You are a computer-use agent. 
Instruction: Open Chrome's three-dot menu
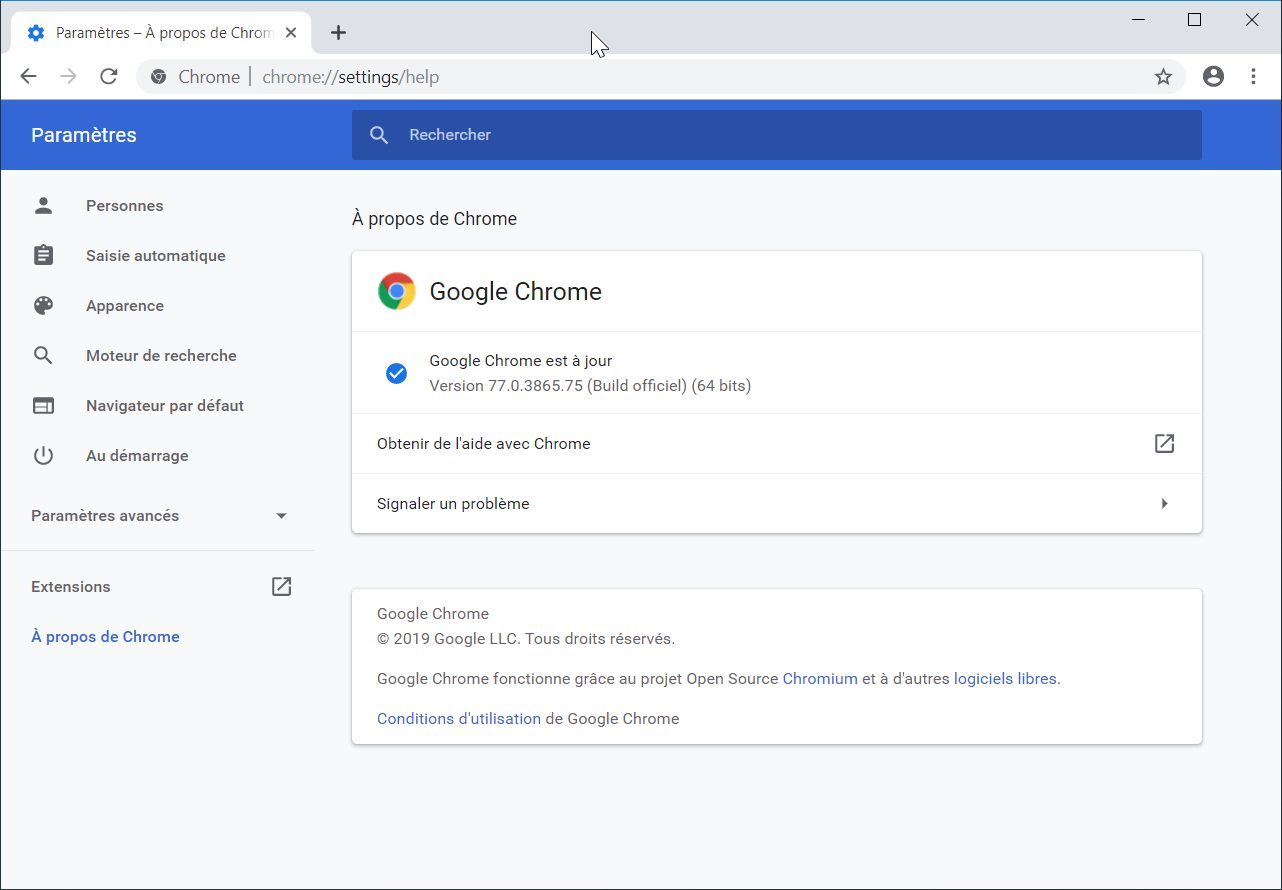pos(1253,76)
